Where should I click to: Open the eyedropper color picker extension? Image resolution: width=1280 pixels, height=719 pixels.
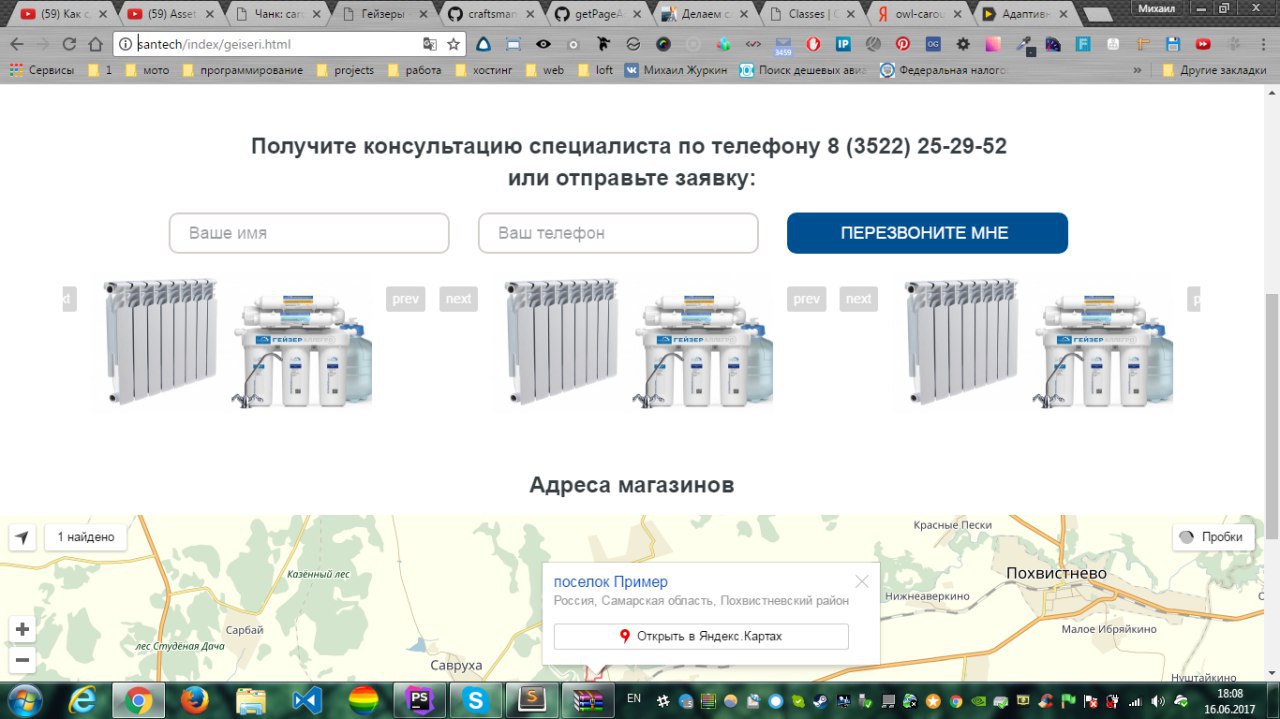(x=1023, y=44)
